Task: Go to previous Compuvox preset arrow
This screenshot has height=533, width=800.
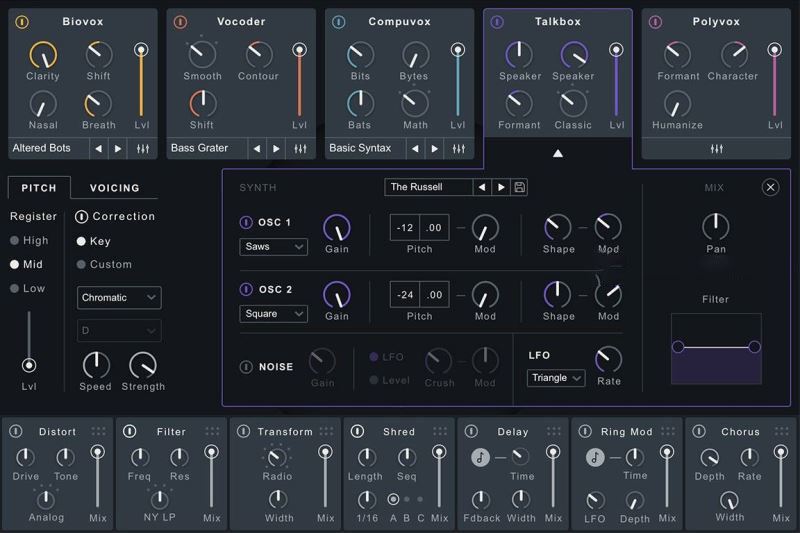Action: (x=415, y=149)
